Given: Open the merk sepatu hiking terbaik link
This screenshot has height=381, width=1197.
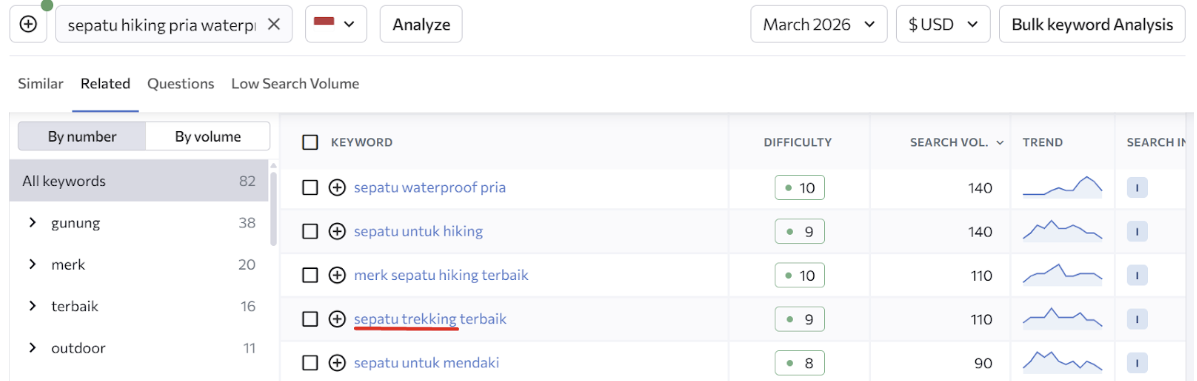Looking at the screenshot, I should [441, 275].
